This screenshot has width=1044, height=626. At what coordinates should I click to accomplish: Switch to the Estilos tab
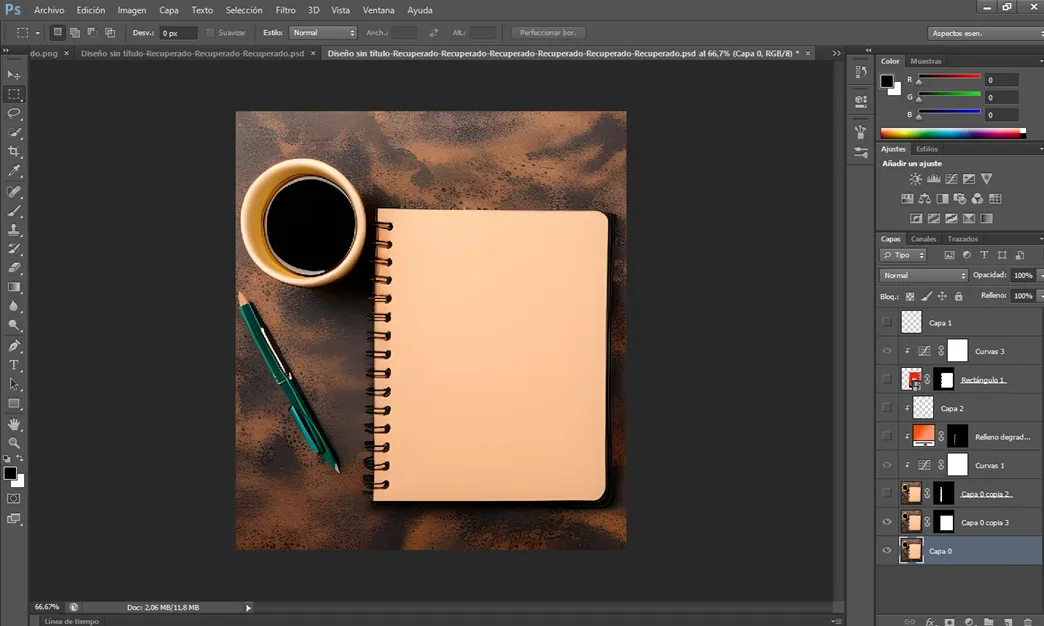coord(927,149)
